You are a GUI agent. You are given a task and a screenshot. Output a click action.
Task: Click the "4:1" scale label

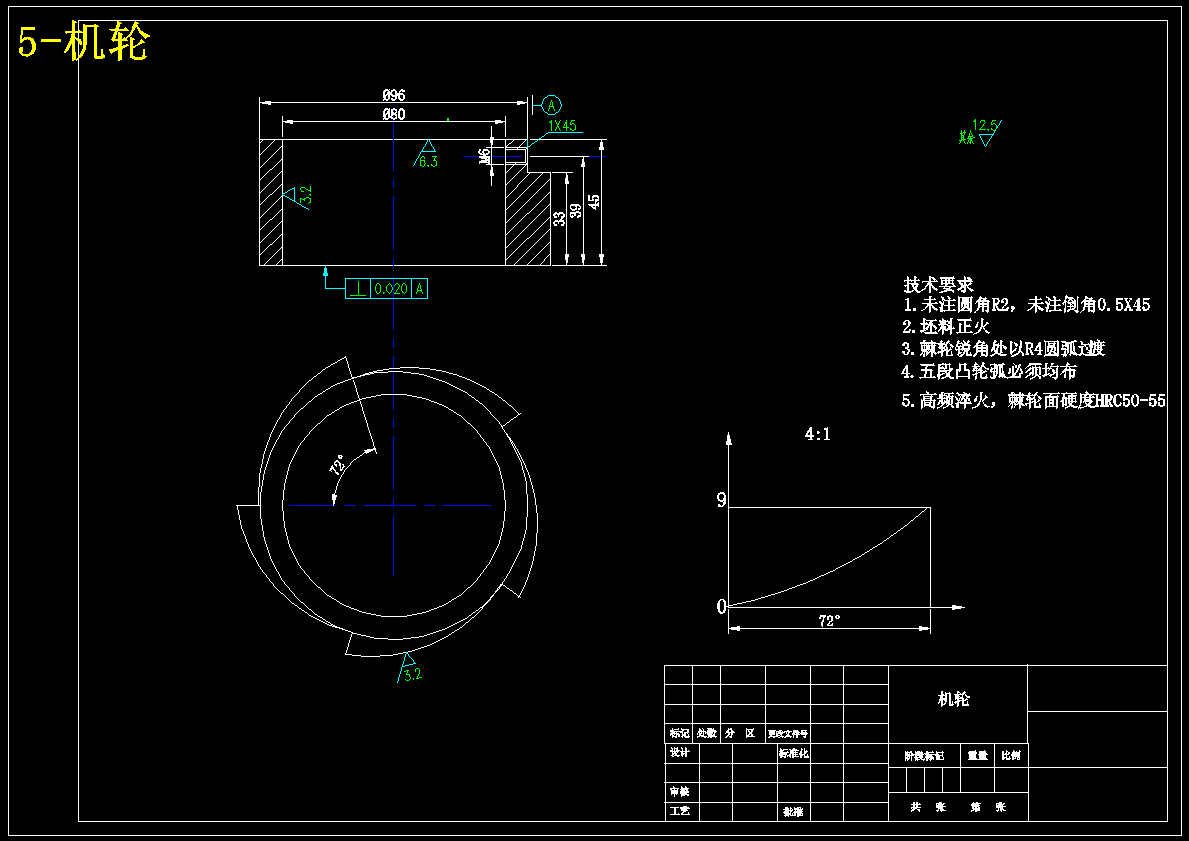click(817, 435)
